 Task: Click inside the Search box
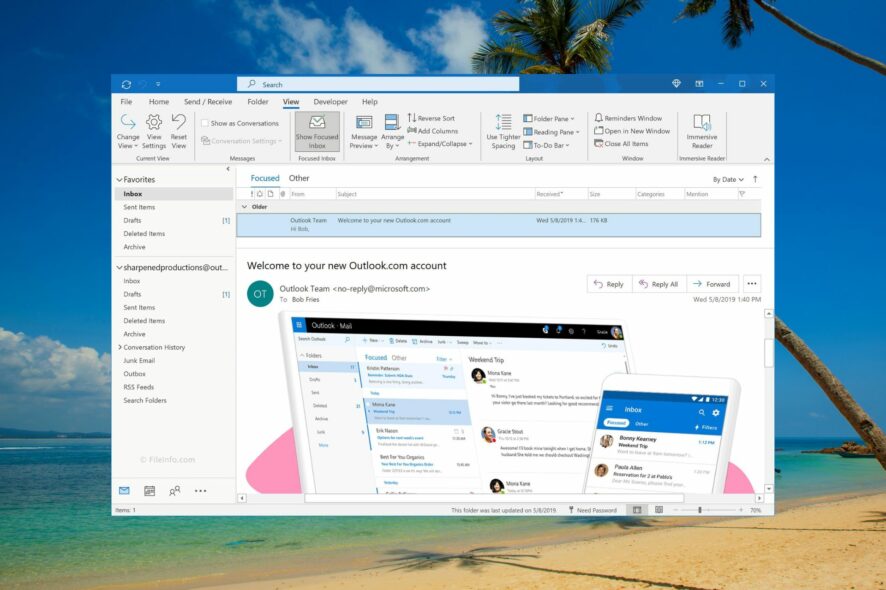point(378,84)
